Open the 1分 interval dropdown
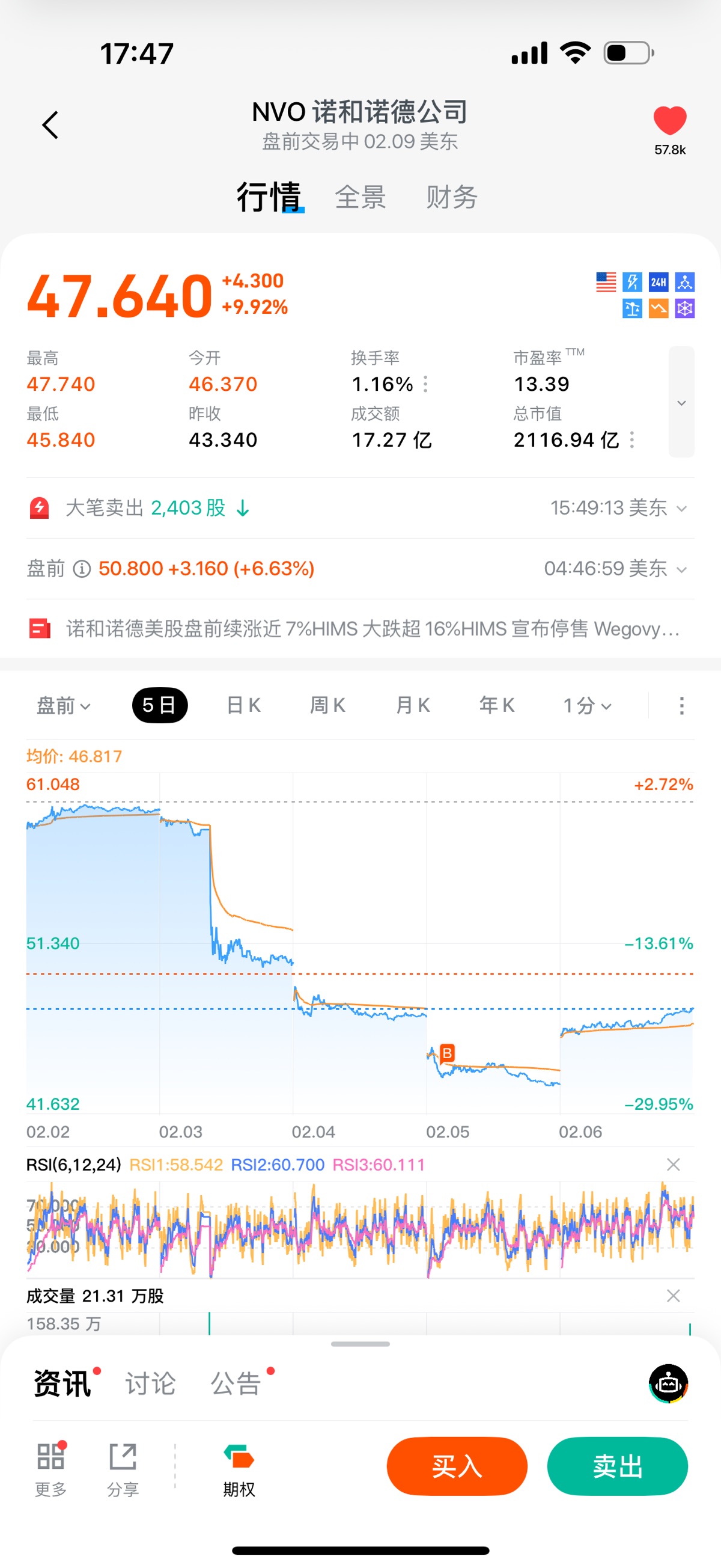 point(586,705)
